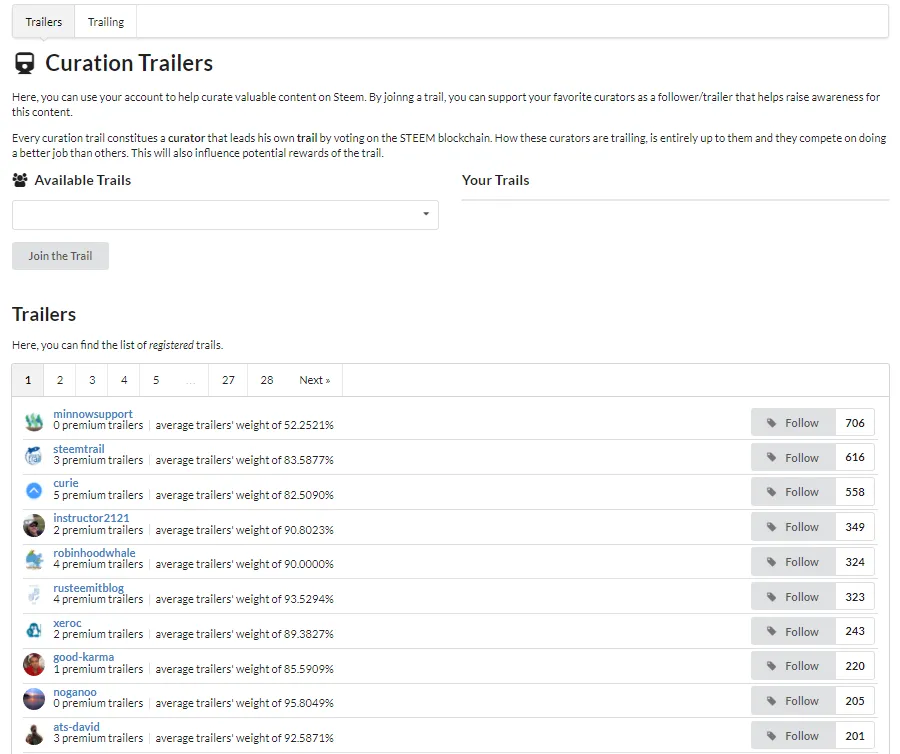Follow the good-karma trail

pyautogui.click(x=793, y=666)
